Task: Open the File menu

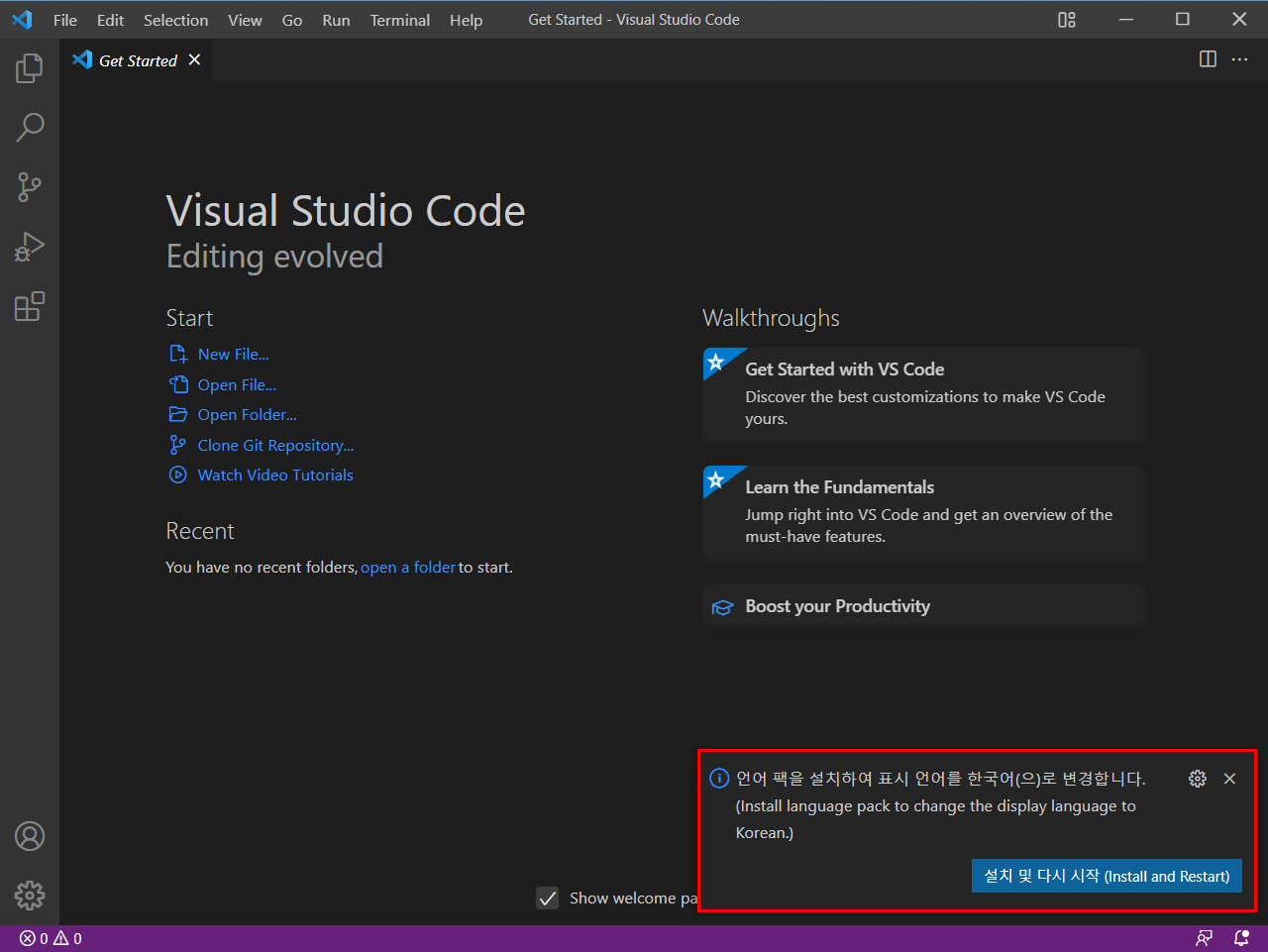Action: coord(65,20)
